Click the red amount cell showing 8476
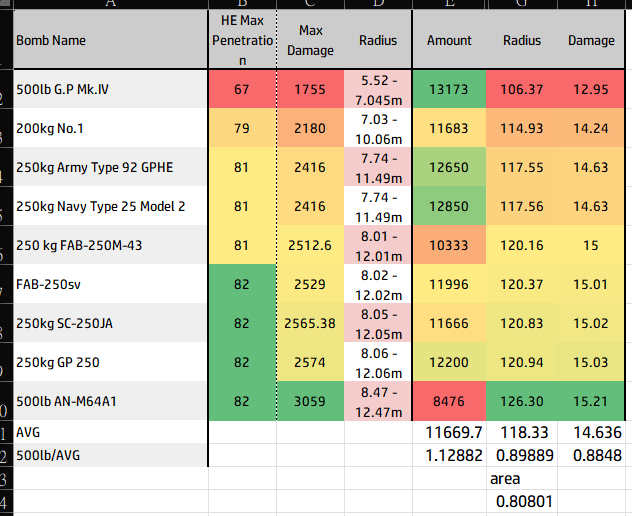The image size is (632, 516). [x=449, y=401]
